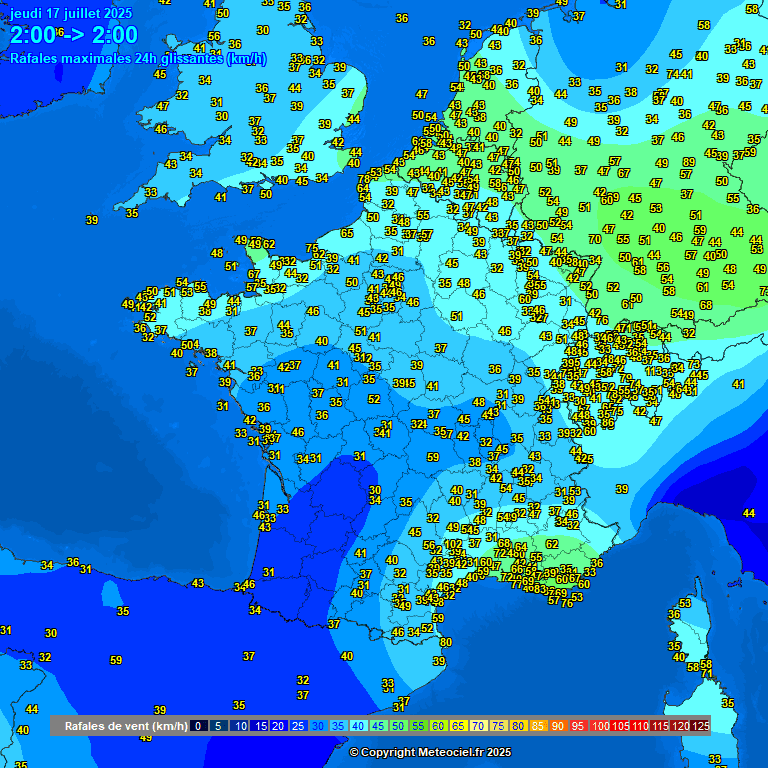Pick the cyan legend swatch labeled 40
The width and height of the screenshot is (768, 768).
[x=359, y=726]
